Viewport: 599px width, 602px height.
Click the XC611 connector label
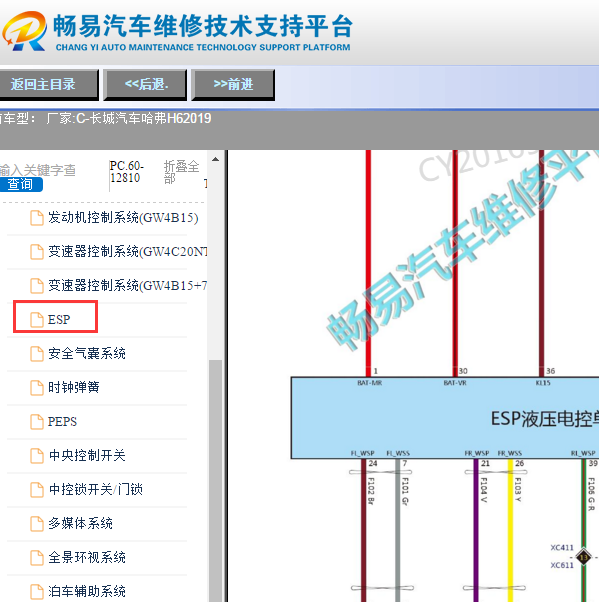[x=562, y=565]
